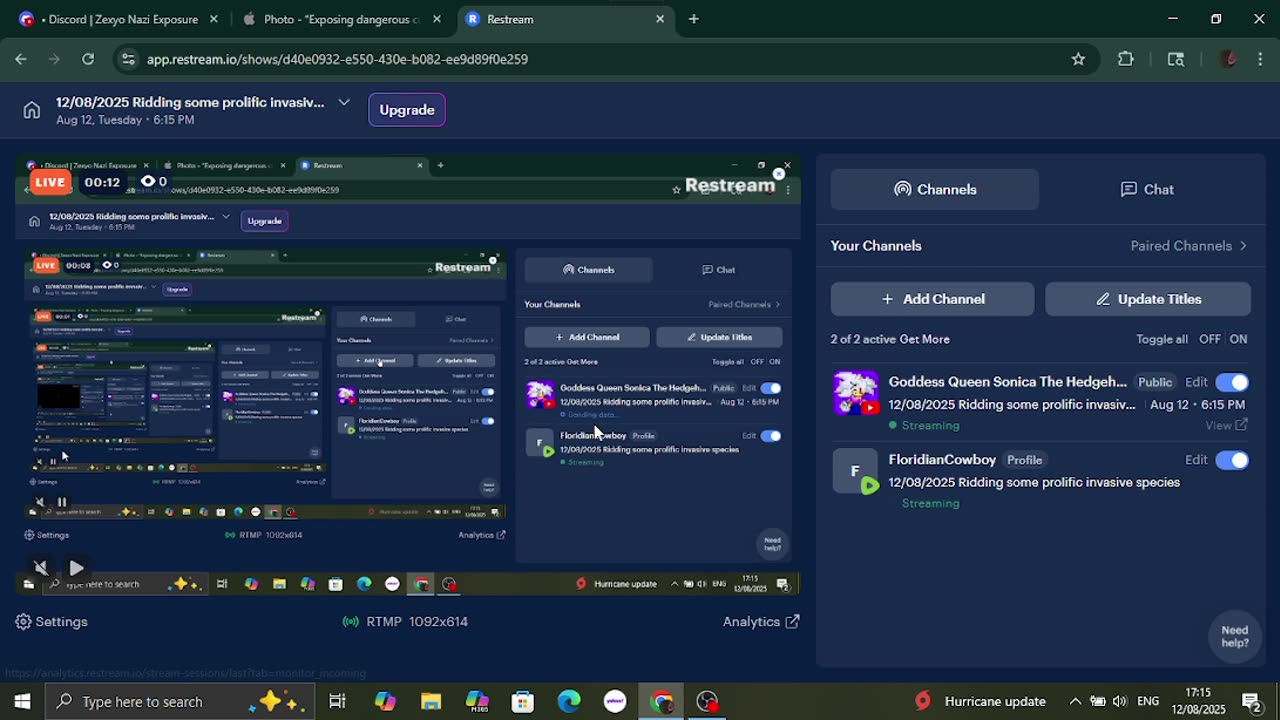
Task: Edit the Goddess Queen Sonica channel
Action: (x=1196, y=382)
